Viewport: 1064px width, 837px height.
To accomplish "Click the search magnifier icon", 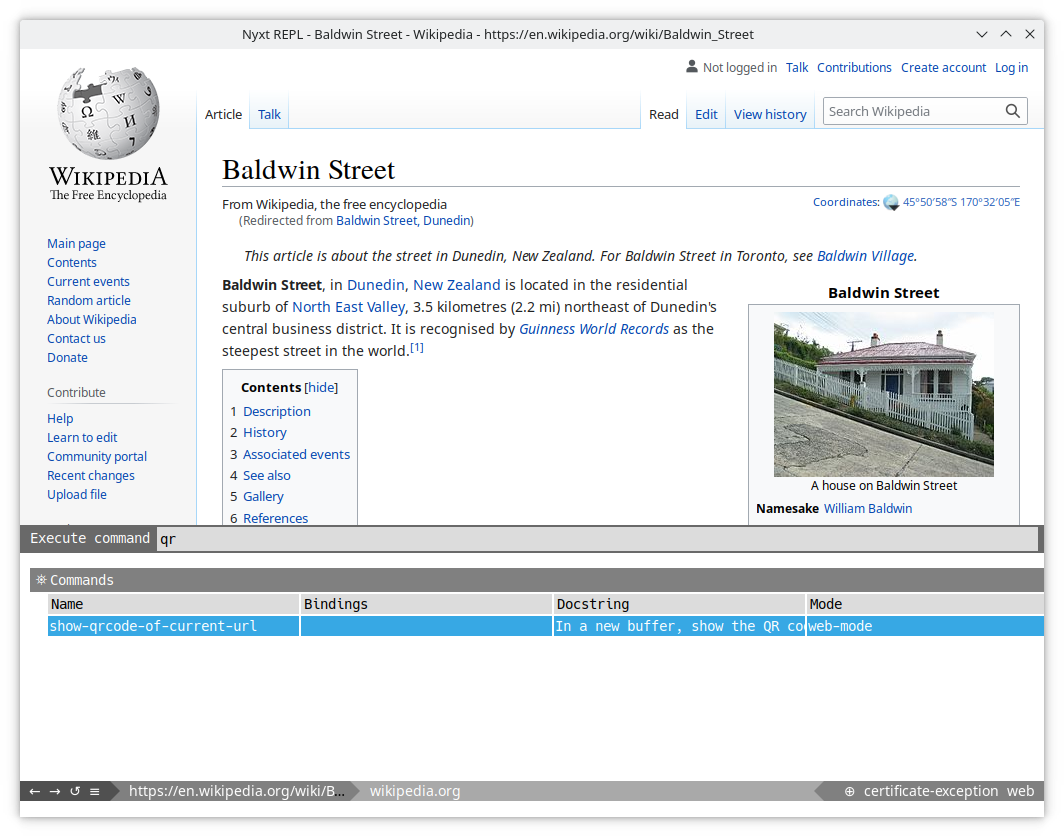I will click(x=1012, y=111).
